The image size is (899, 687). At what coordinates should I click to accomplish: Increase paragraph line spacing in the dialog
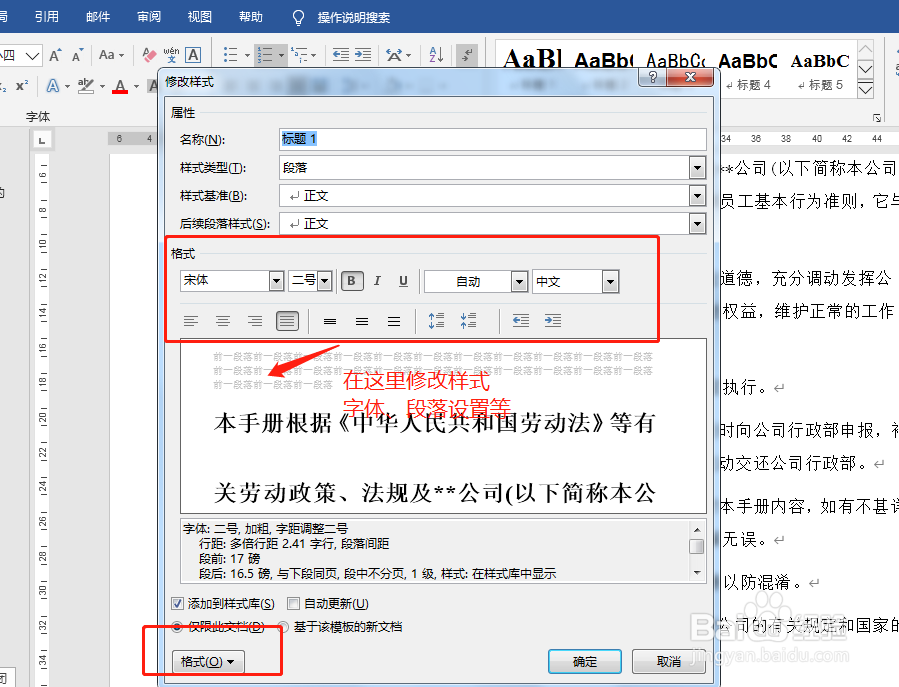pos(438,320)
